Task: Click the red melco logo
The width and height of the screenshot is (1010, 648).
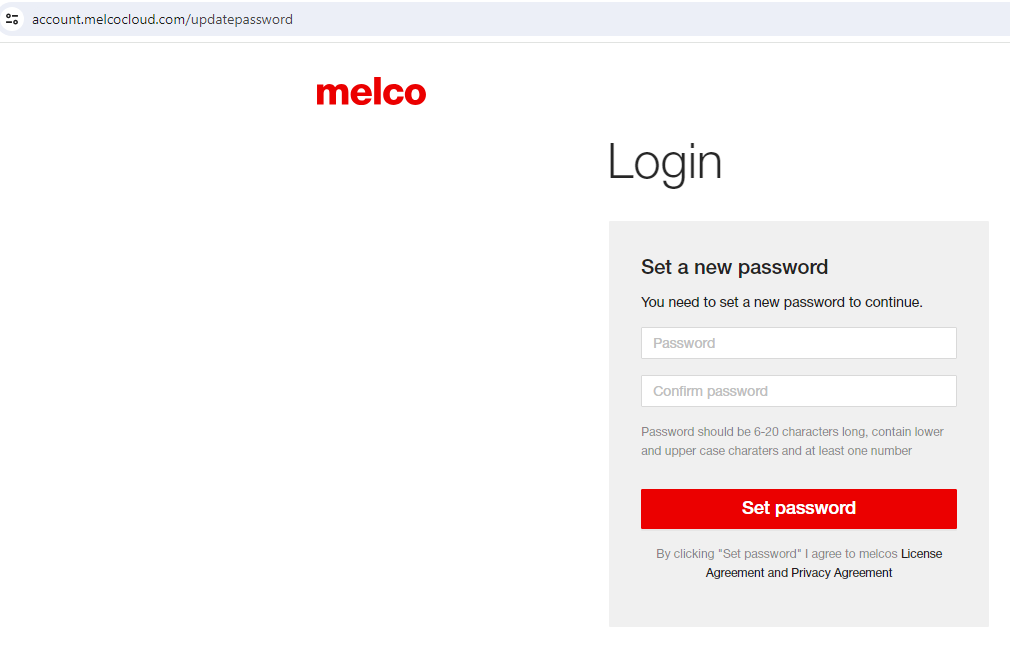Action: click(371, 93)
